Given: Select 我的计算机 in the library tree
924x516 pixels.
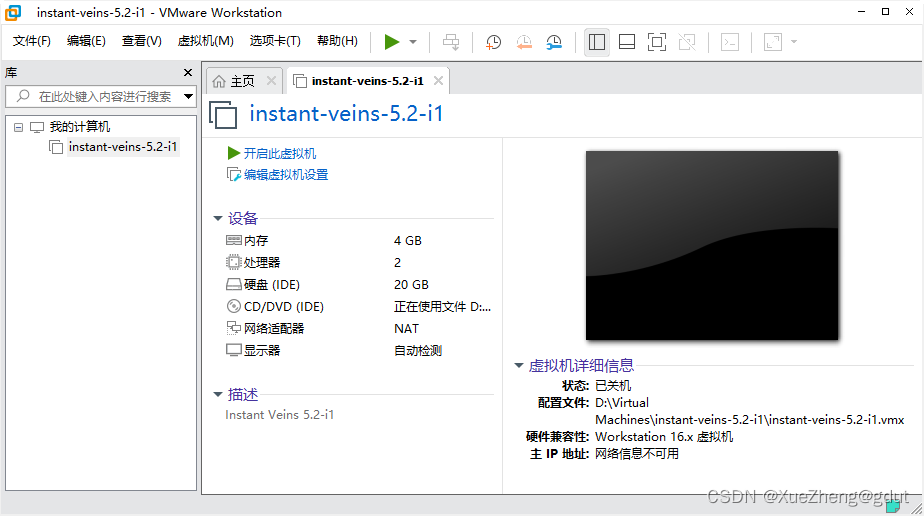Looking at the screenshot, I should tap(80, 127).
